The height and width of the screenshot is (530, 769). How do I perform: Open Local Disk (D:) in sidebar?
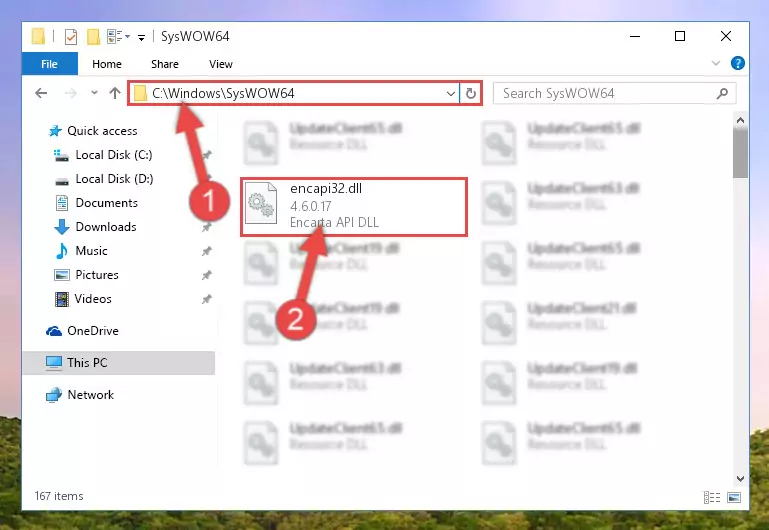point(114,179)
